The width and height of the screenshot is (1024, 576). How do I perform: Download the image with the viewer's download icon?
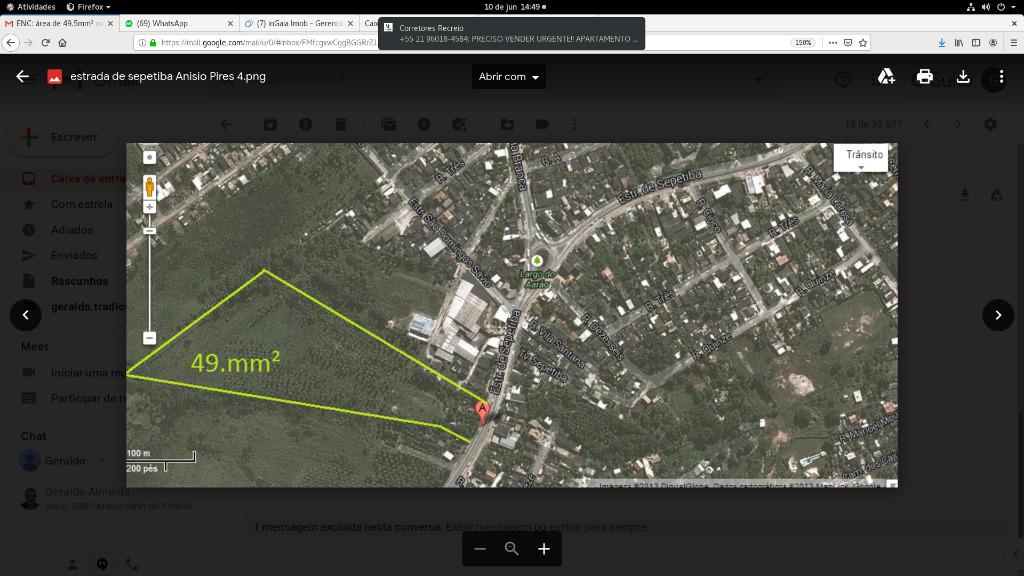[x=963, y=76]
